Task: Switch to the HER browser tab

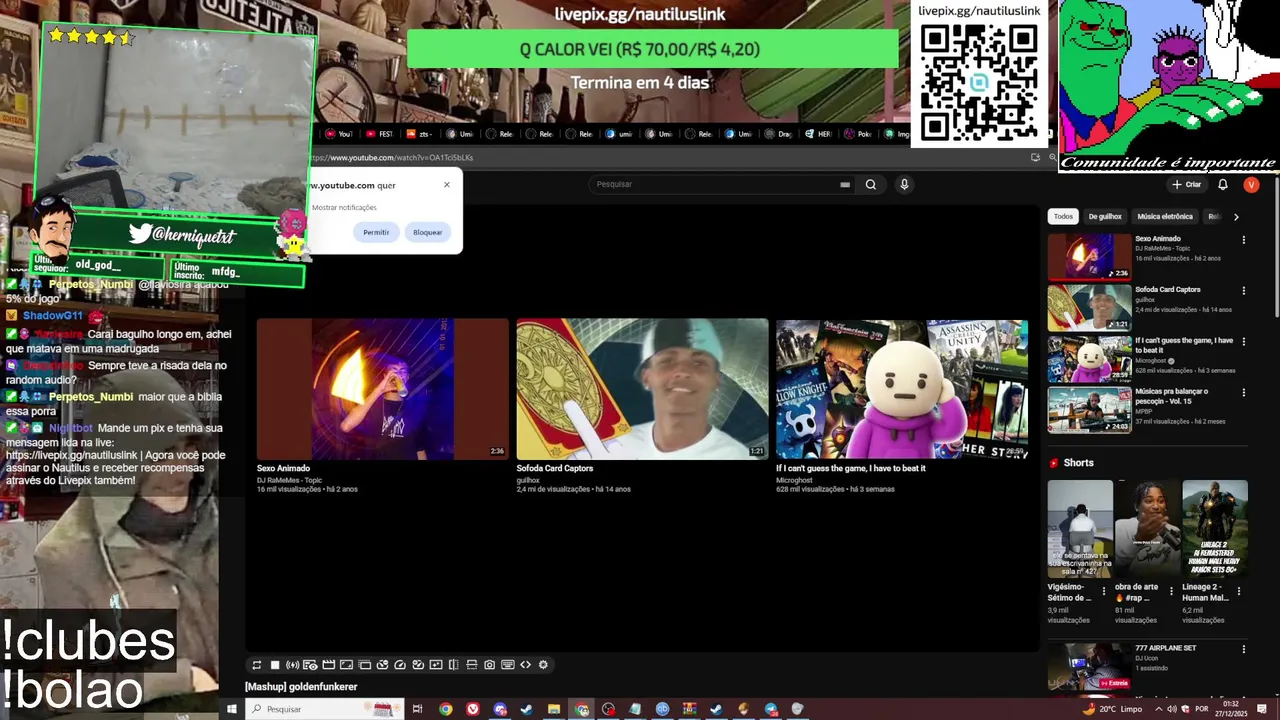Action: [818, 134]
